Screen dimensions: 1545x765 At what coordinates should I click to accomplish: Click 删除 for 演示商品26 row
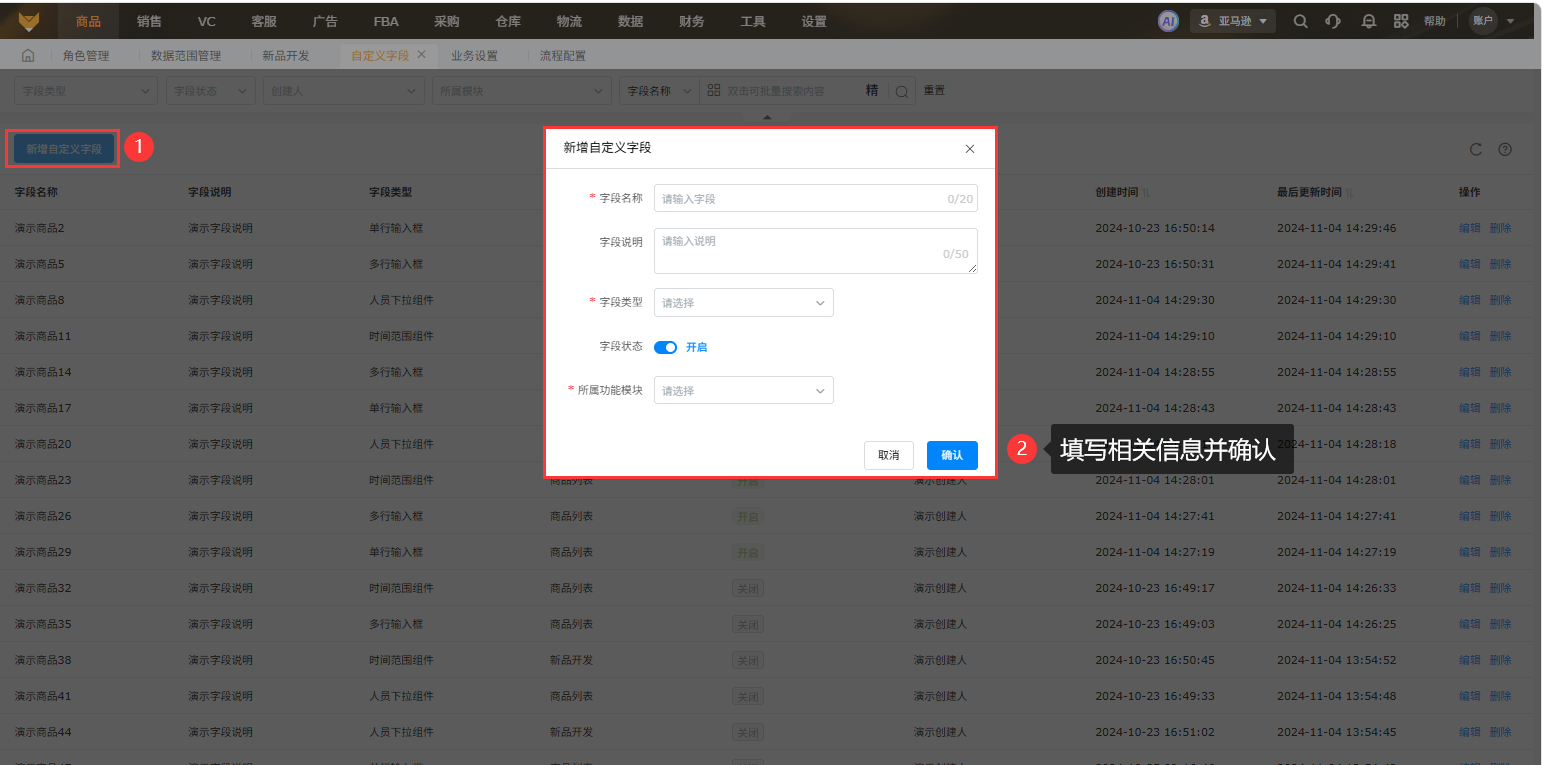1500,516
